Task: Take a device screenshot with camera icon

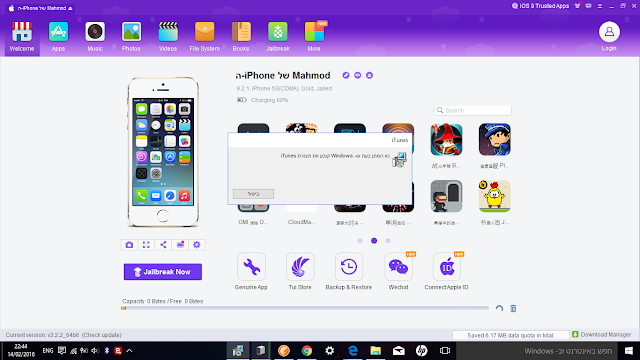Action: (129, 244)
